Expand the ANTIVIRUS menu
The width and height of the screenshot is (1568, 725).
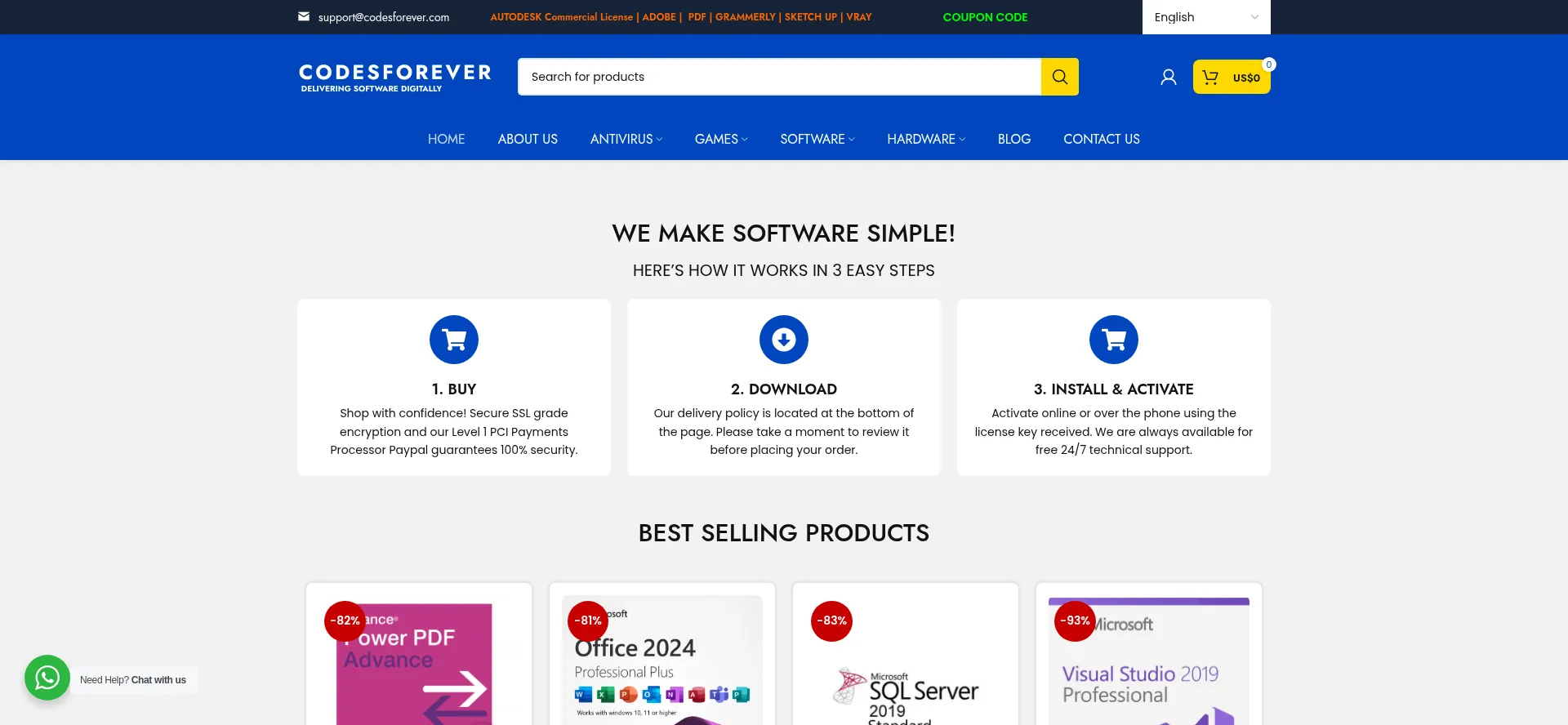click(626, 140)
